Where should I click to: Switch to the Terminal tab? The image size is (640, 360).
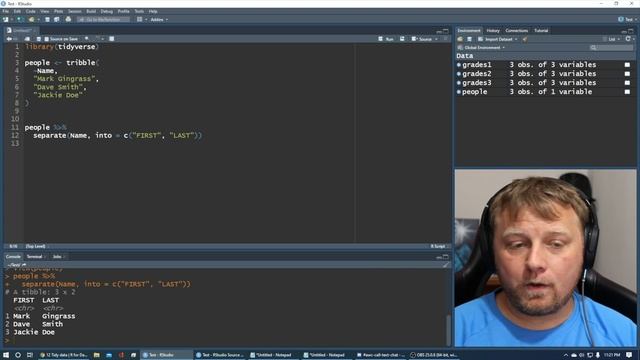[35, 257]
